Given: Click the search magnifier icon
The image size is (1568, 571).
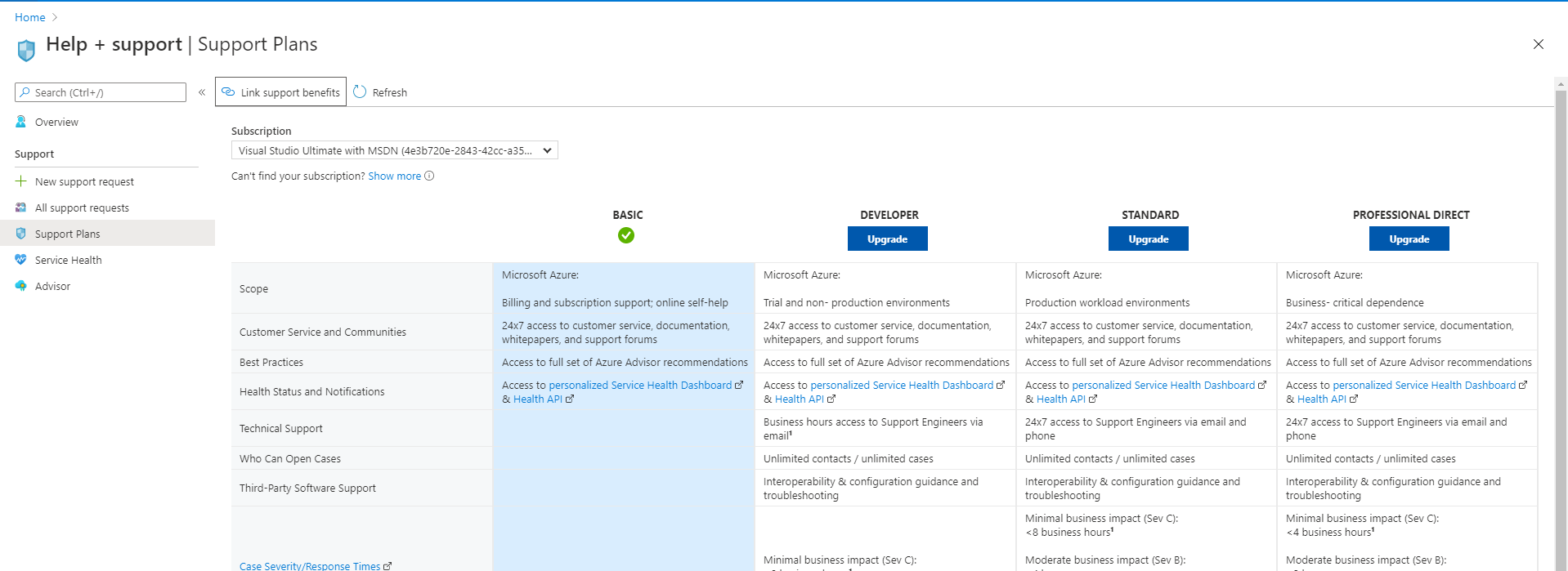Looking at the screenshot, I should pyautogui.click(x=25, y=92).
